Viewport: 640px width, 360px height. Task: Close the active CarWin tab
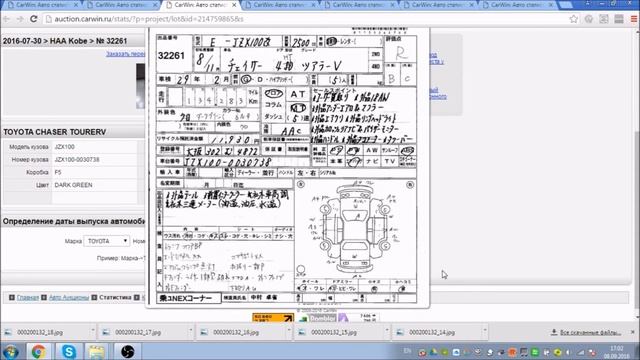point(234,5)
